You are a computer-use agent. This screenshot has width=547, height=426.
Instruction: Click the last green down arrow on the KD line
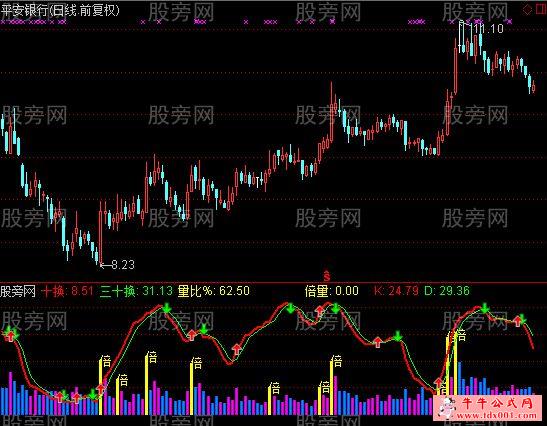point(522,318)
